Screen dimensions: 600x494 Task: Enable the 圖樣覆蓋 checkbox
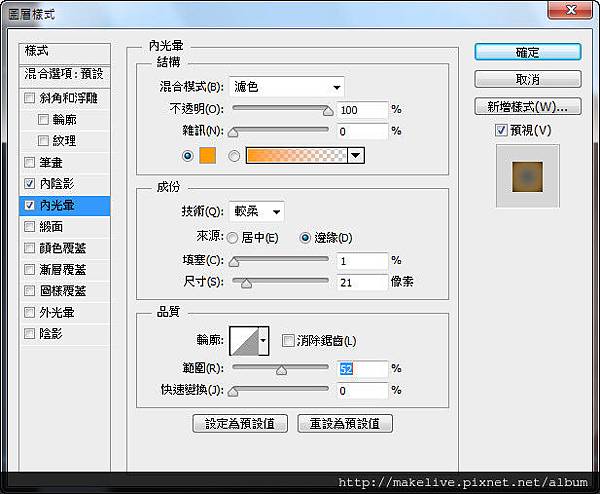[29, 291]
